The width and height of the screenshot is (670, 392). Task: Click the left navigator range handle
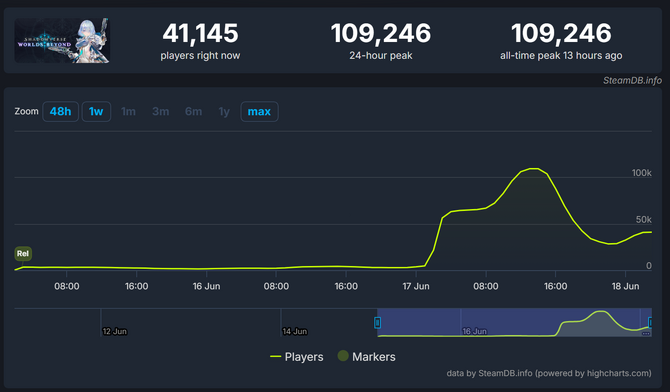[x=377, y=322]
